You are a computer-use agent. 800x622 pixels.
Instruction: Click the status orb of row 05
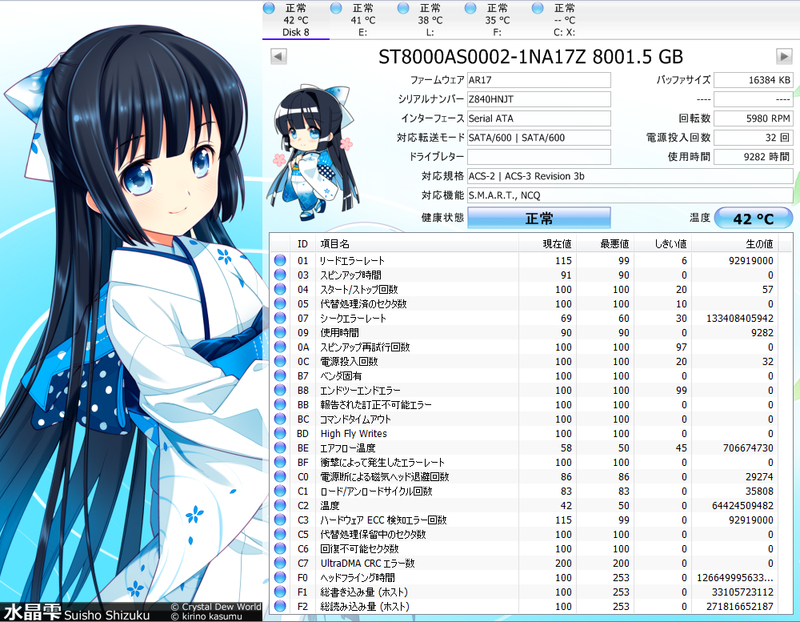(280, 304)
